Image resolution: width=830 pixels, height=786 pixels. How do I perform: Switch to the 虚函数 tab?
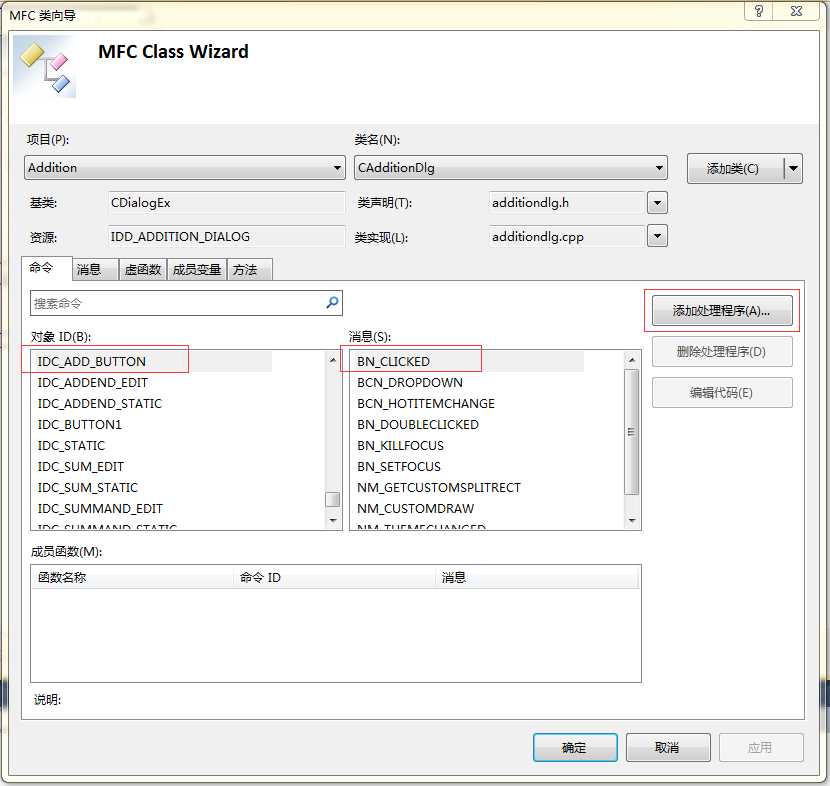tap(143, 269)
